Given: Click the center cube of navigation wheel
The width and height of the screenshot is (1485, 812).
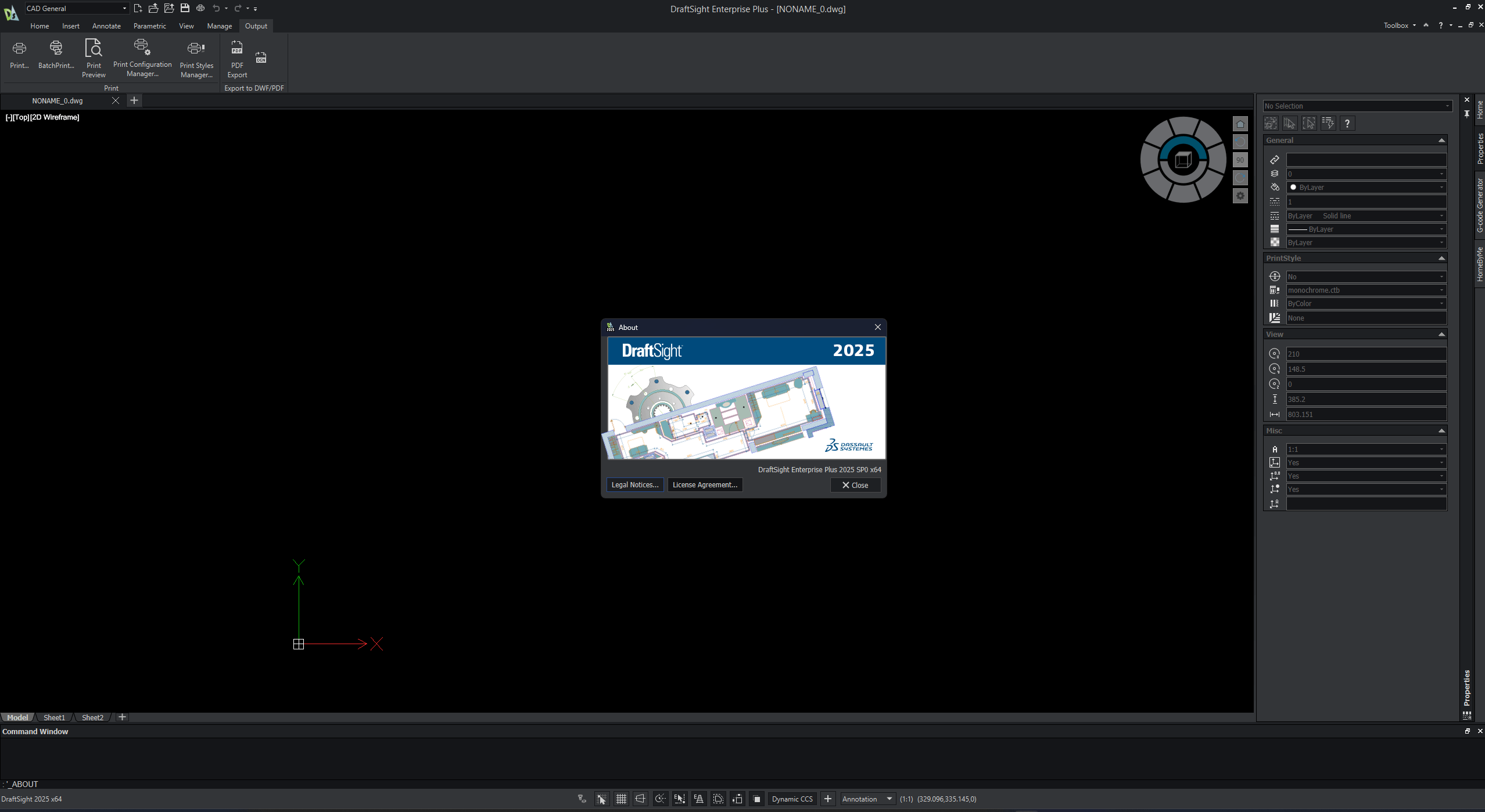Looking at the screenshot, I should tap(1183, 160).
